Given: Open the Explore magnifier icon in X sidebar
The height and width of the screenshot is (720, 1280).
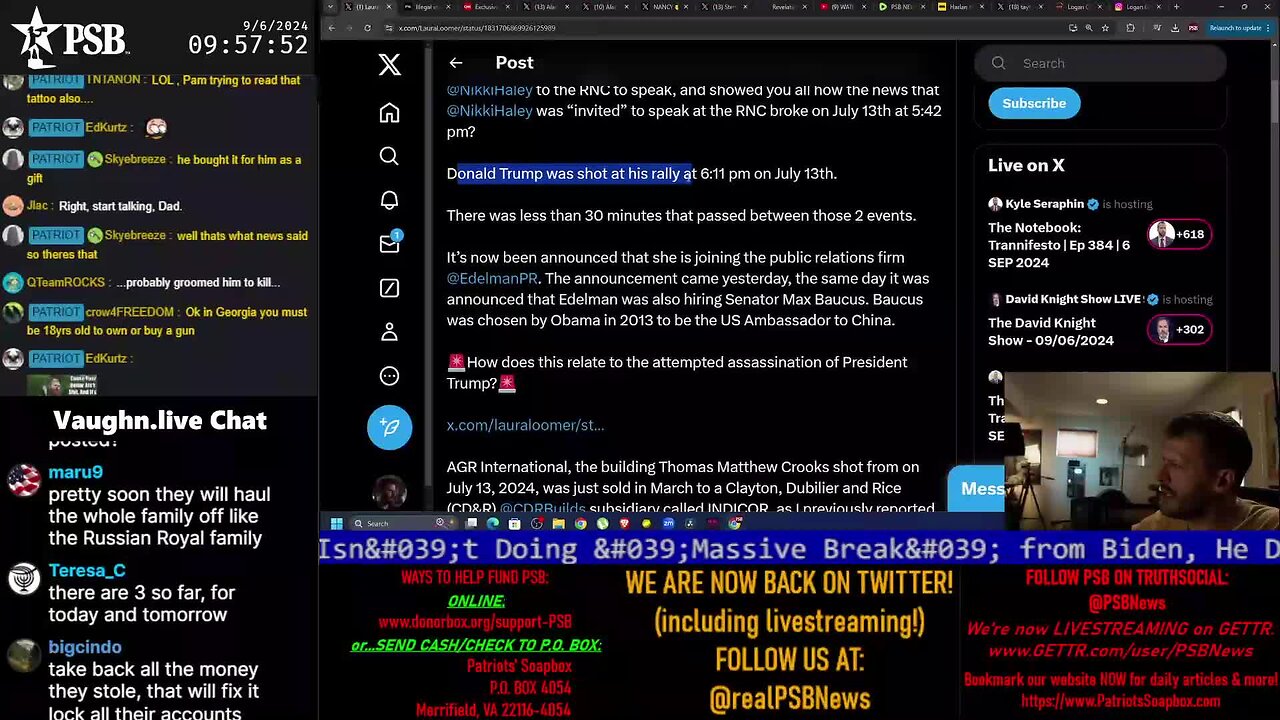Looking at the screenshot, I should 390,156.
